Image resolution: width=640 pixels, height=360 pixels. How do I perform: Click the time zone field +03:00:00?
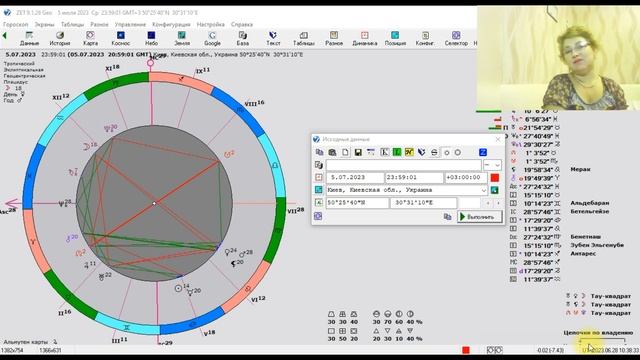[466, 178]
